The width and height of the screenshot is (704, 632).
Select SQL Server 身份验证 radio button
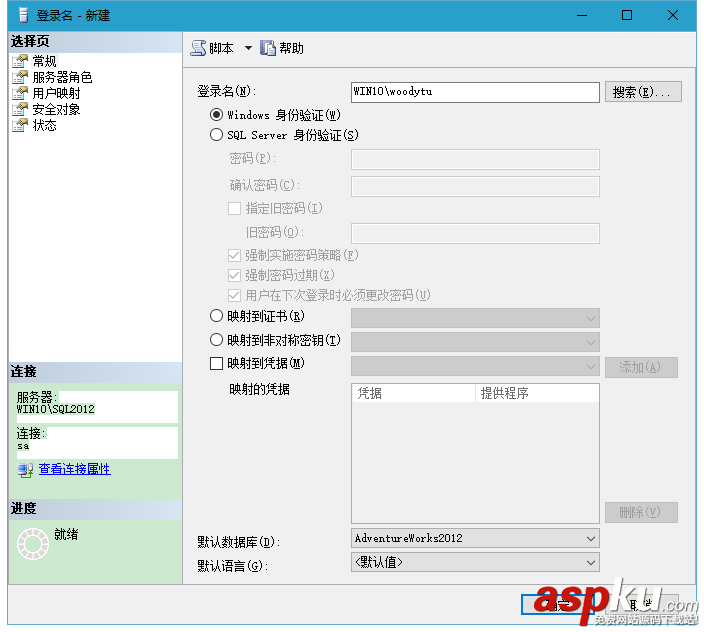point(216,135)
